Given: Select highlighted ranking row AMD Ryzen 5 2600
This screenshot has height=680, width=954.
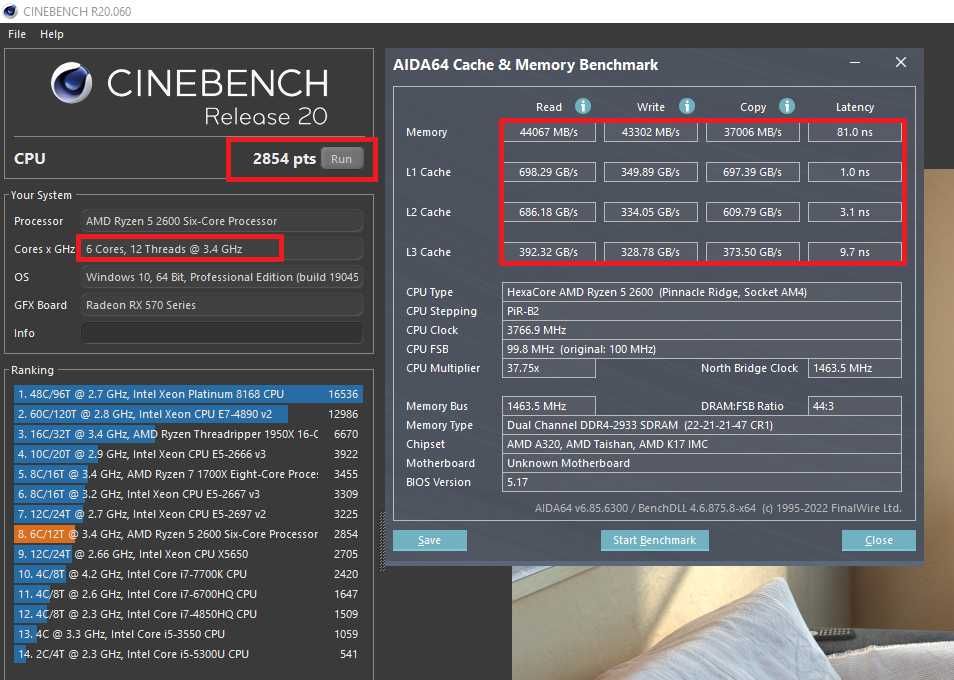Looking at the screenshot, I should (x=188, y=534).
